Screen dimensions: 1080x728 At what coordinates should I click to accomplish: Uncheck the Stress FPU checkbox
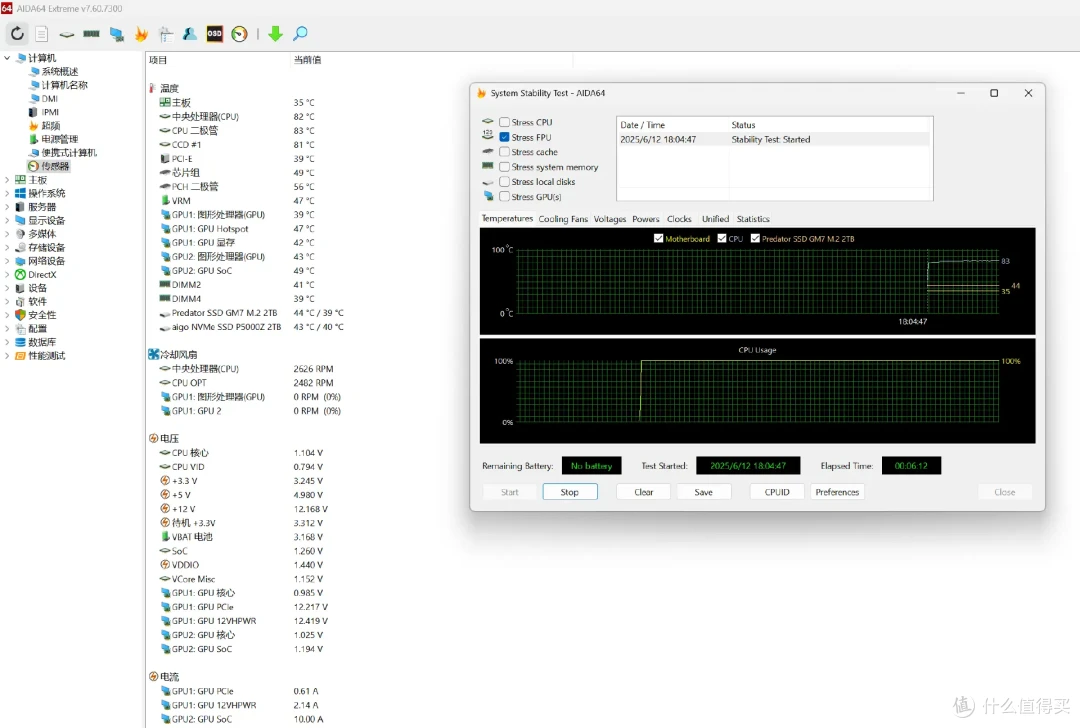tap(504, 137)
